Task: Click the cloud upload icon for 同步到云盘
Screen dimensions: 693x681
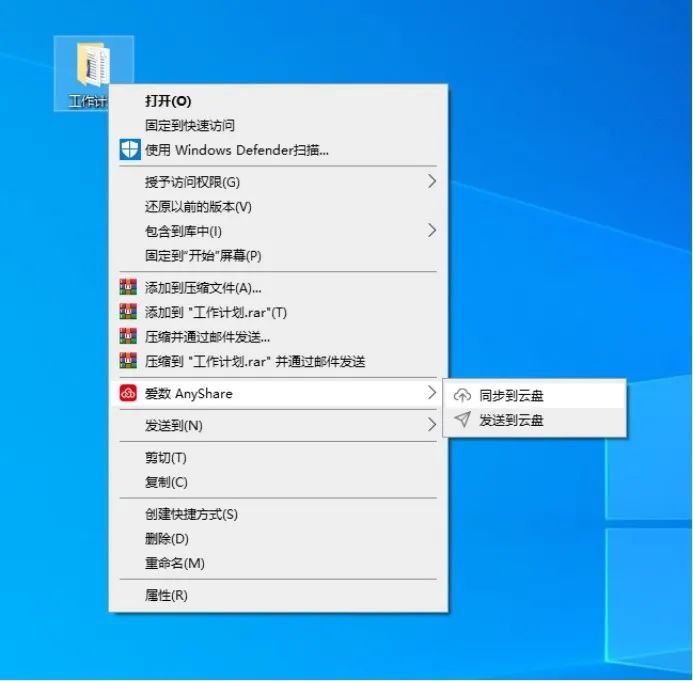Action: pyautogui.click(x=462, y=395)
